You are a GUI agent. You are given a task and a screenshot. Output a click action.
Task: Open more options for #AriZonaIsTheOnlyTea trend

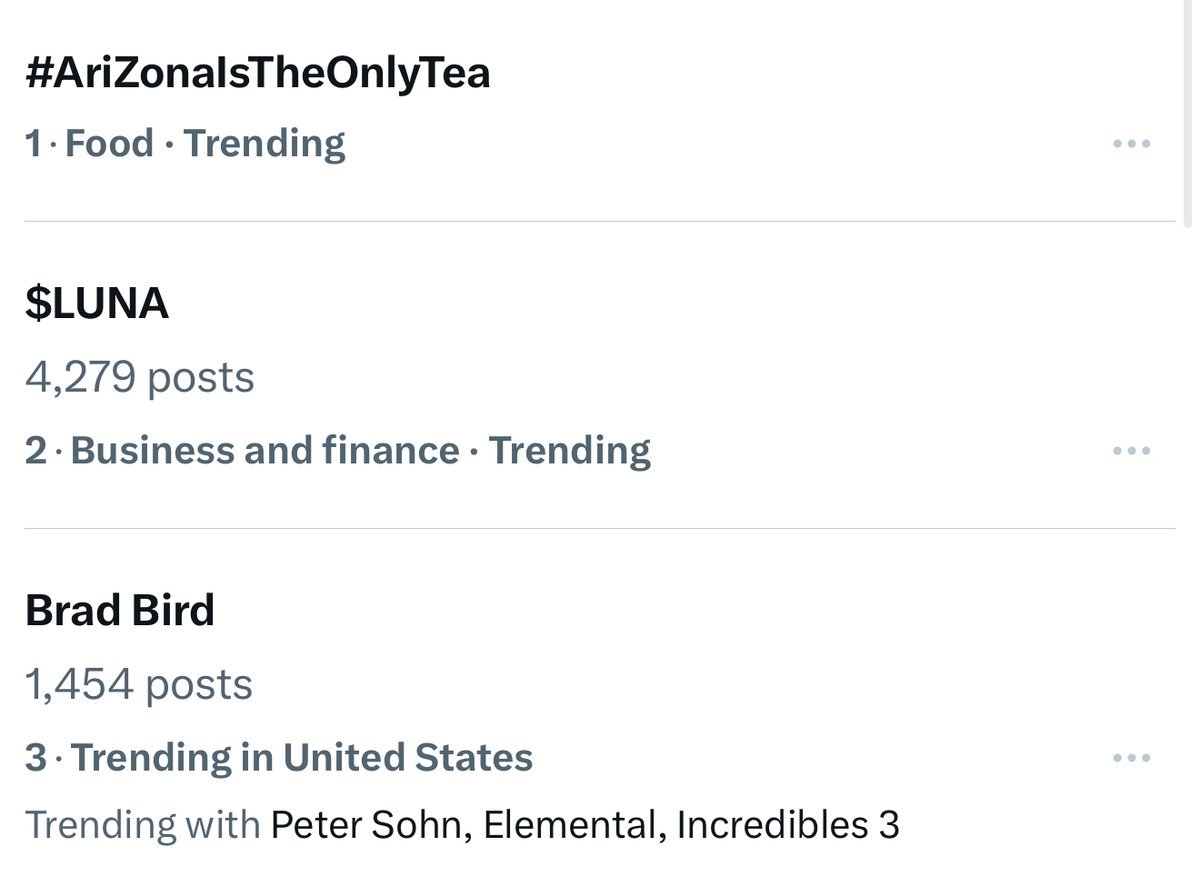[1131, 144]
